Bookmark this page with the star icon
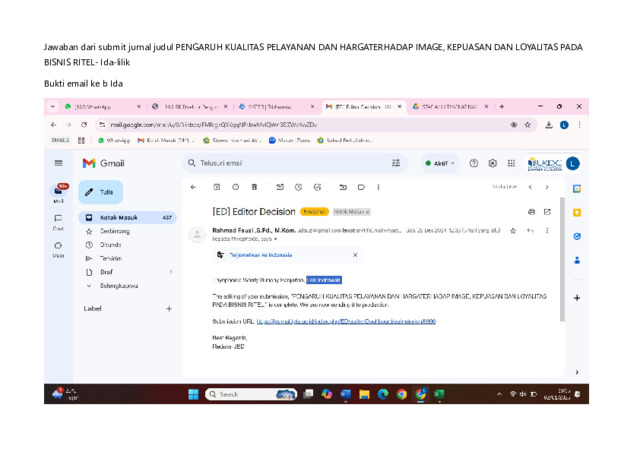640x452 pixels. click(x=528, y=125)
